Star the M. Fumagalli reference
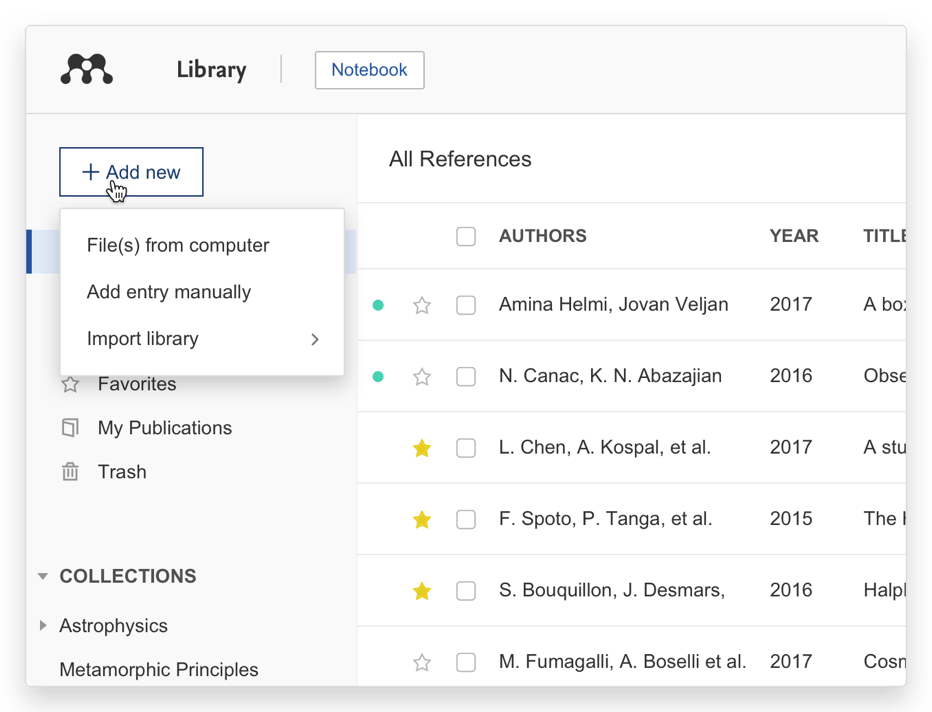The height and width of the screenshot is (712, 932). (x=422, y=662)
